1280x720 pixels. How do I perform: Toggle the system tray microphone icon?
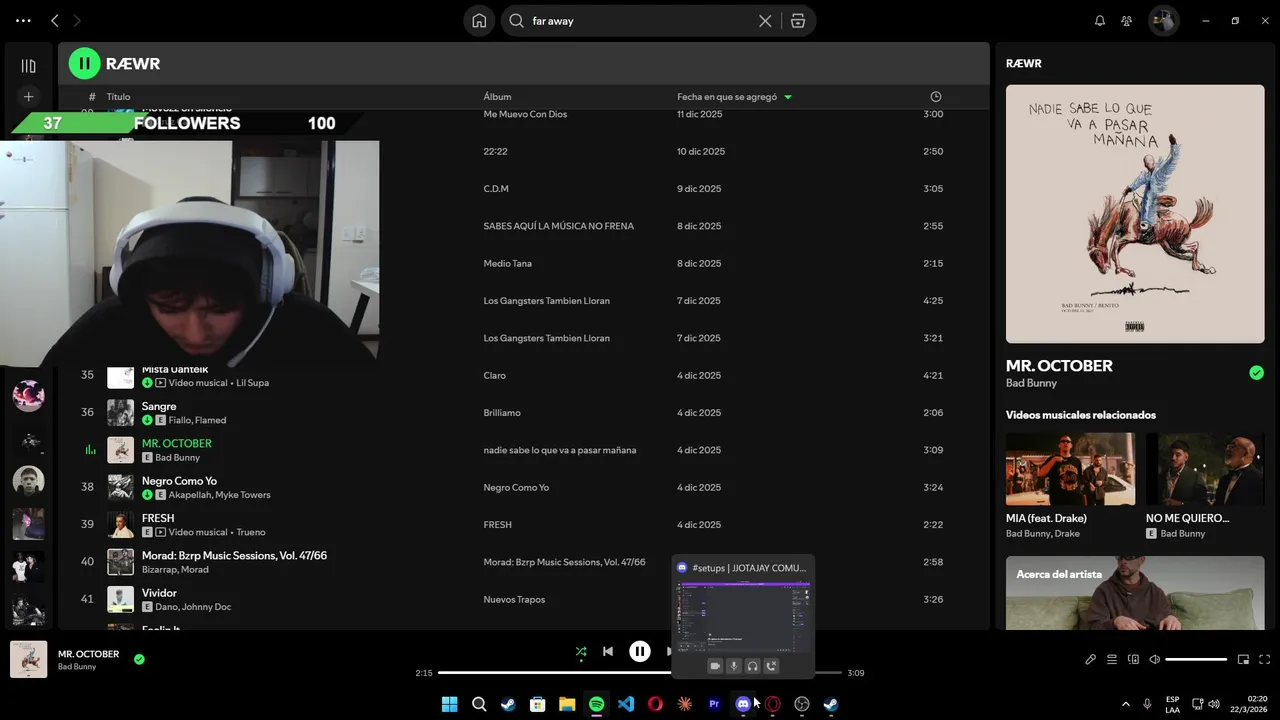tap(1147, 704)
